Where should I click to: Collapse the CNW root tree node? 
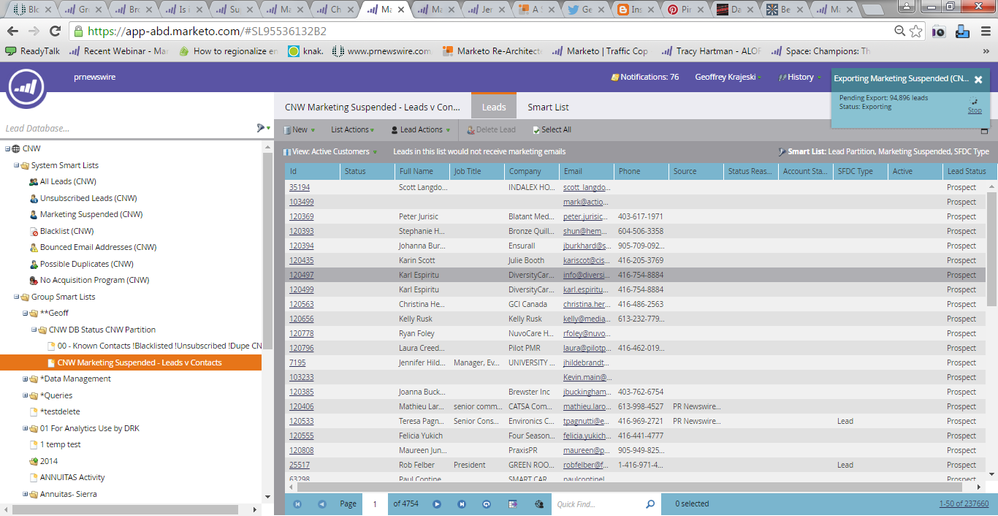pos(7,148)
